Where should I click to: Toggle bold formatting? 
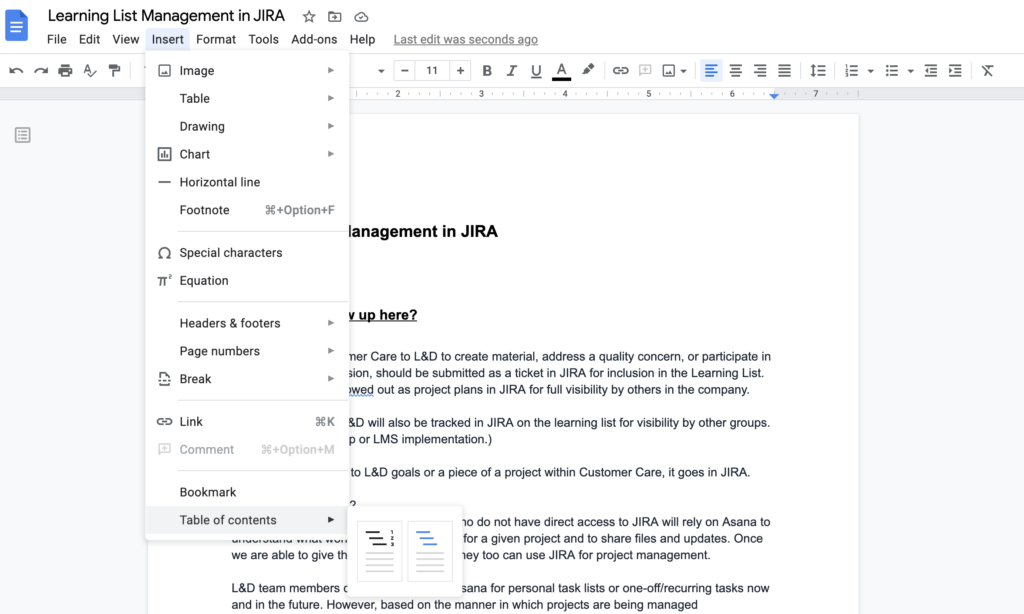coord(487,71)
